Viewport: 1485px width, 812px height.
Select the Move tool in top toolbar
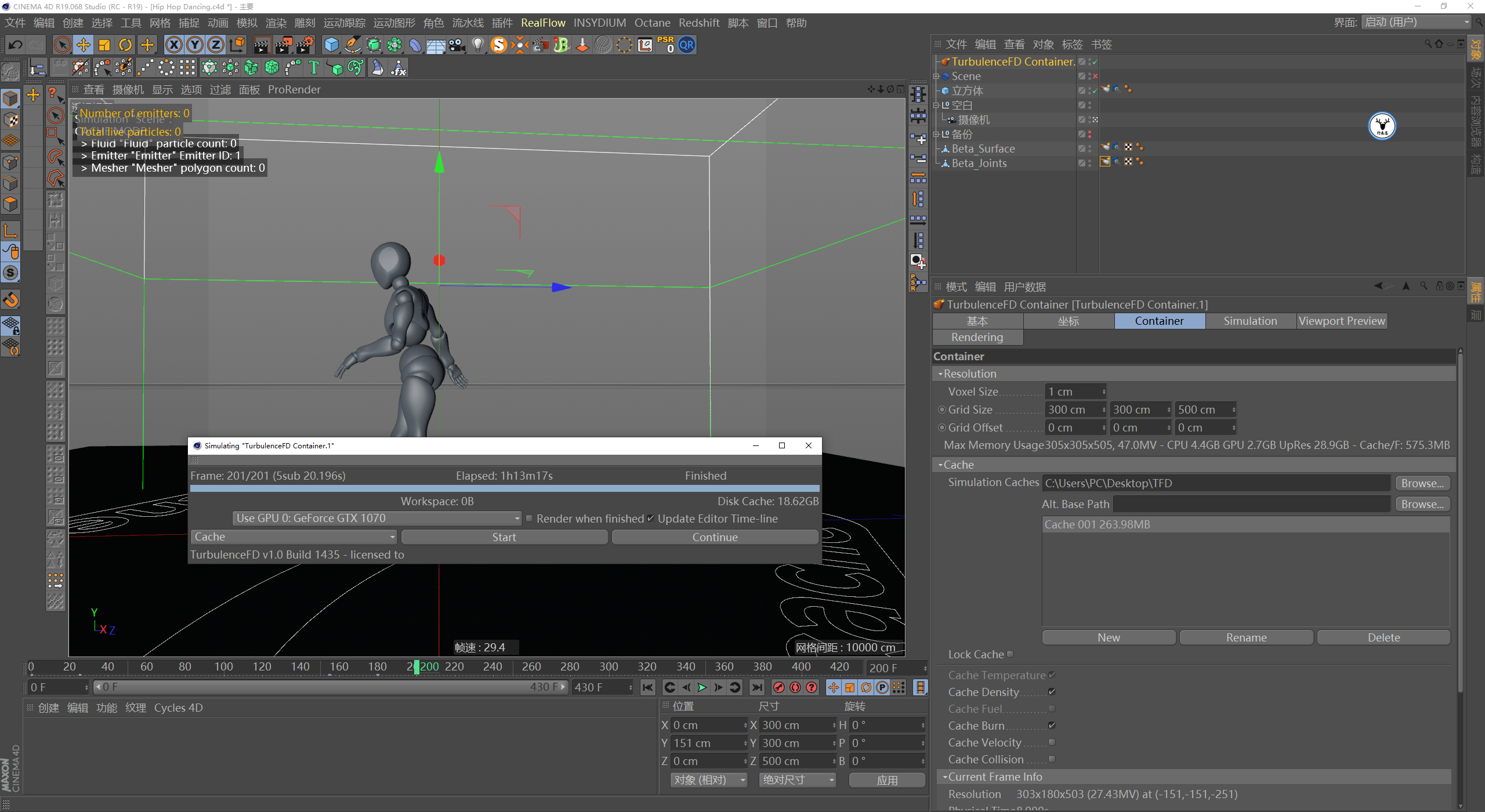(83, 45)
